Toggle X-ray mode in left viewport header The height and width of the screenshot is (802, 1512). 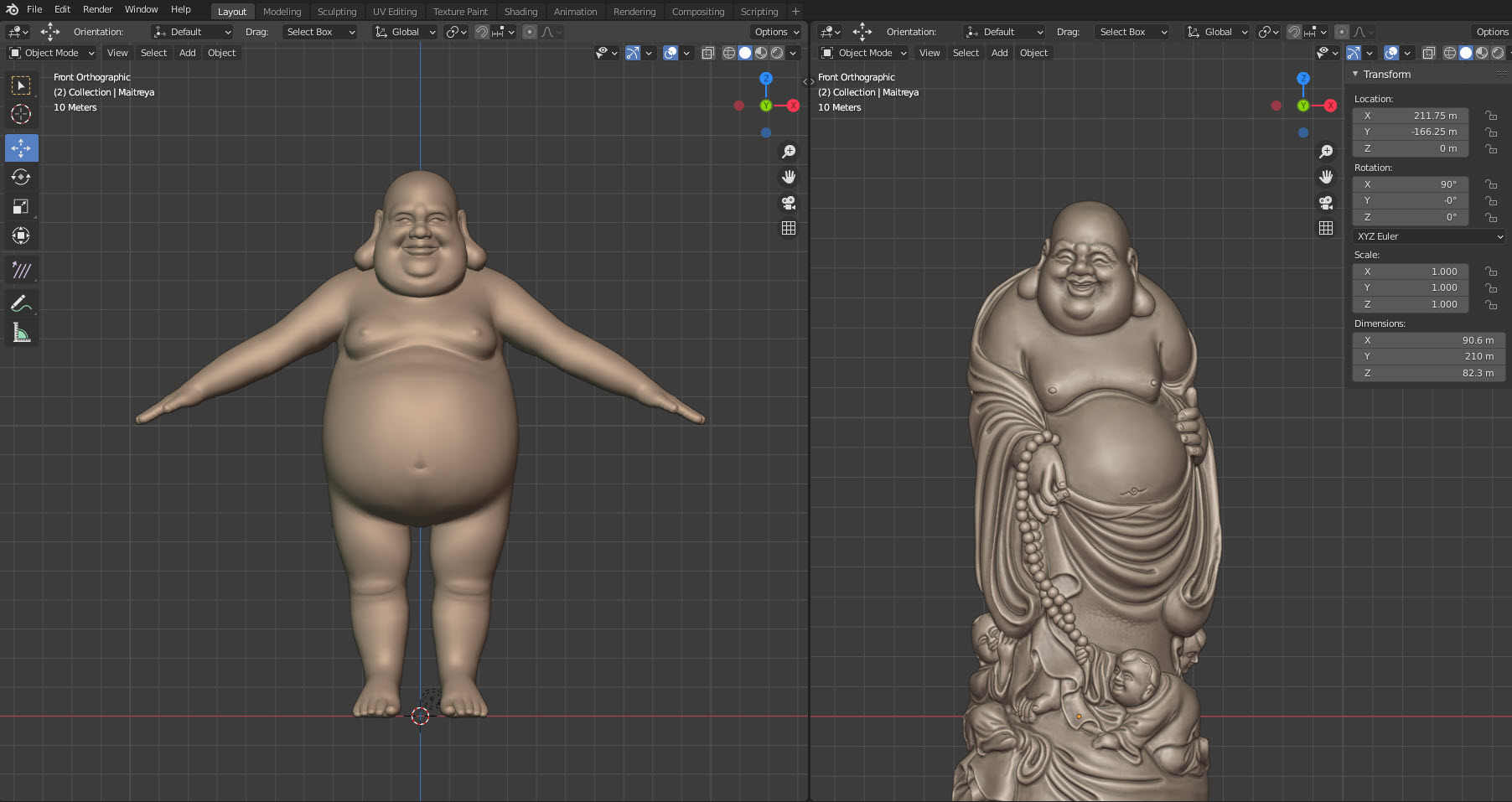tap(707, 53)
